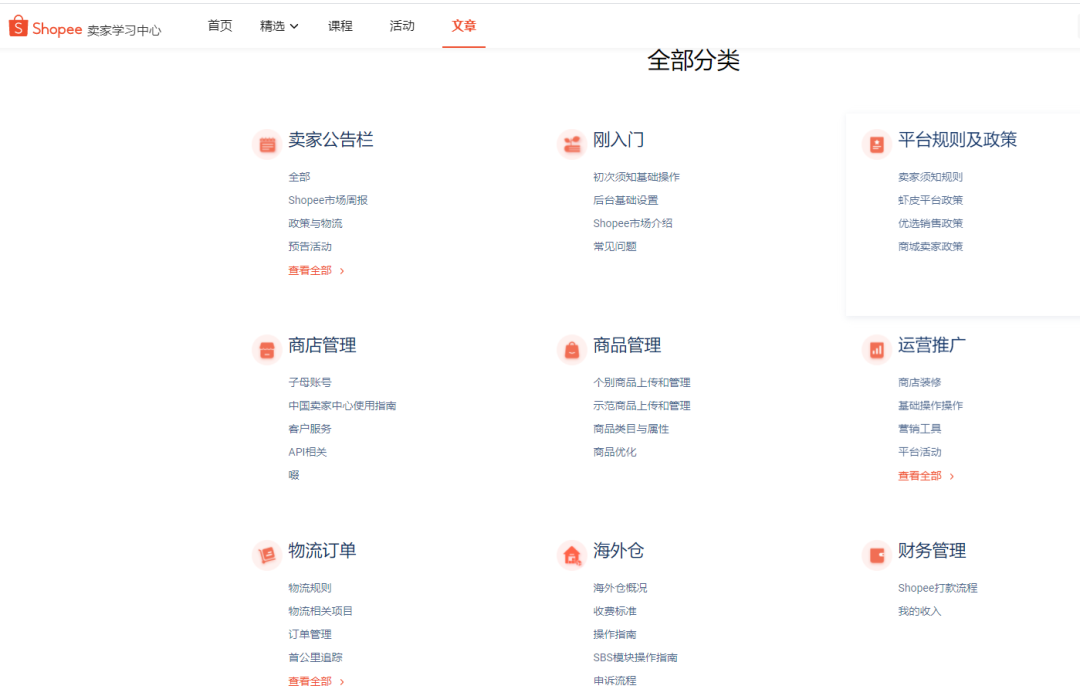
Task: Open the 商品管理 heading
Action: pos(627,345)
